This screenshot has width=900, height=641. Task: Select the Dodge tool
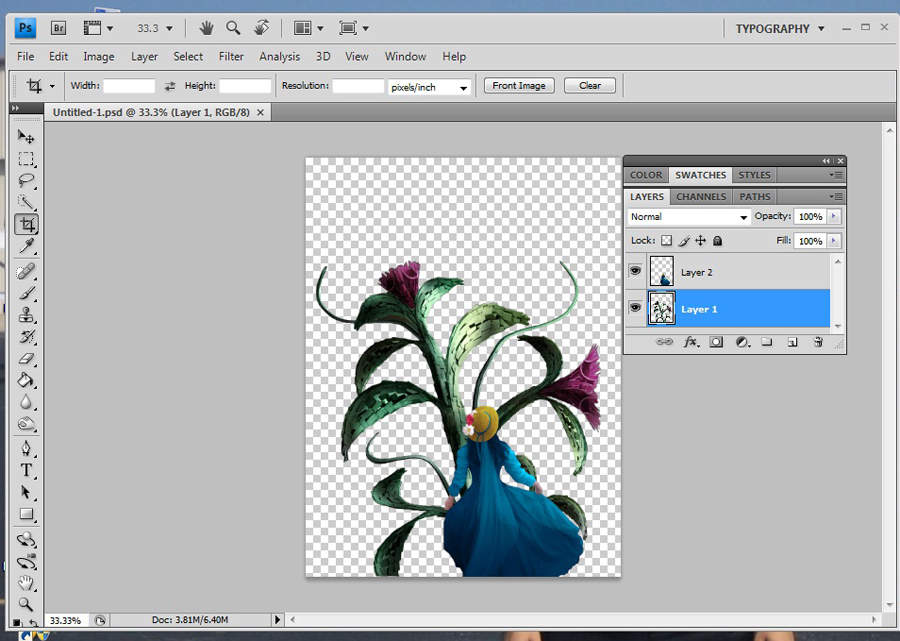(26, 424)
